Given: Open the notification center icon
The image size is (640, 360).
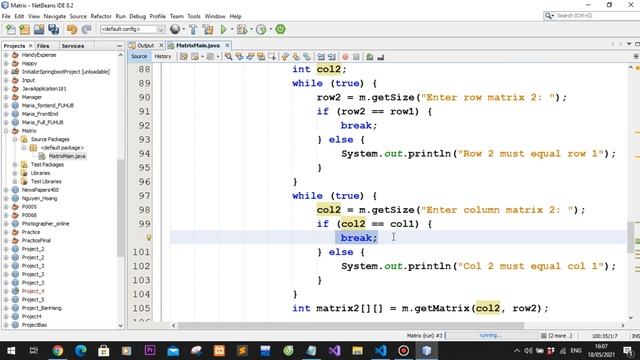Looking at the screenshot, I should point(628,351).
